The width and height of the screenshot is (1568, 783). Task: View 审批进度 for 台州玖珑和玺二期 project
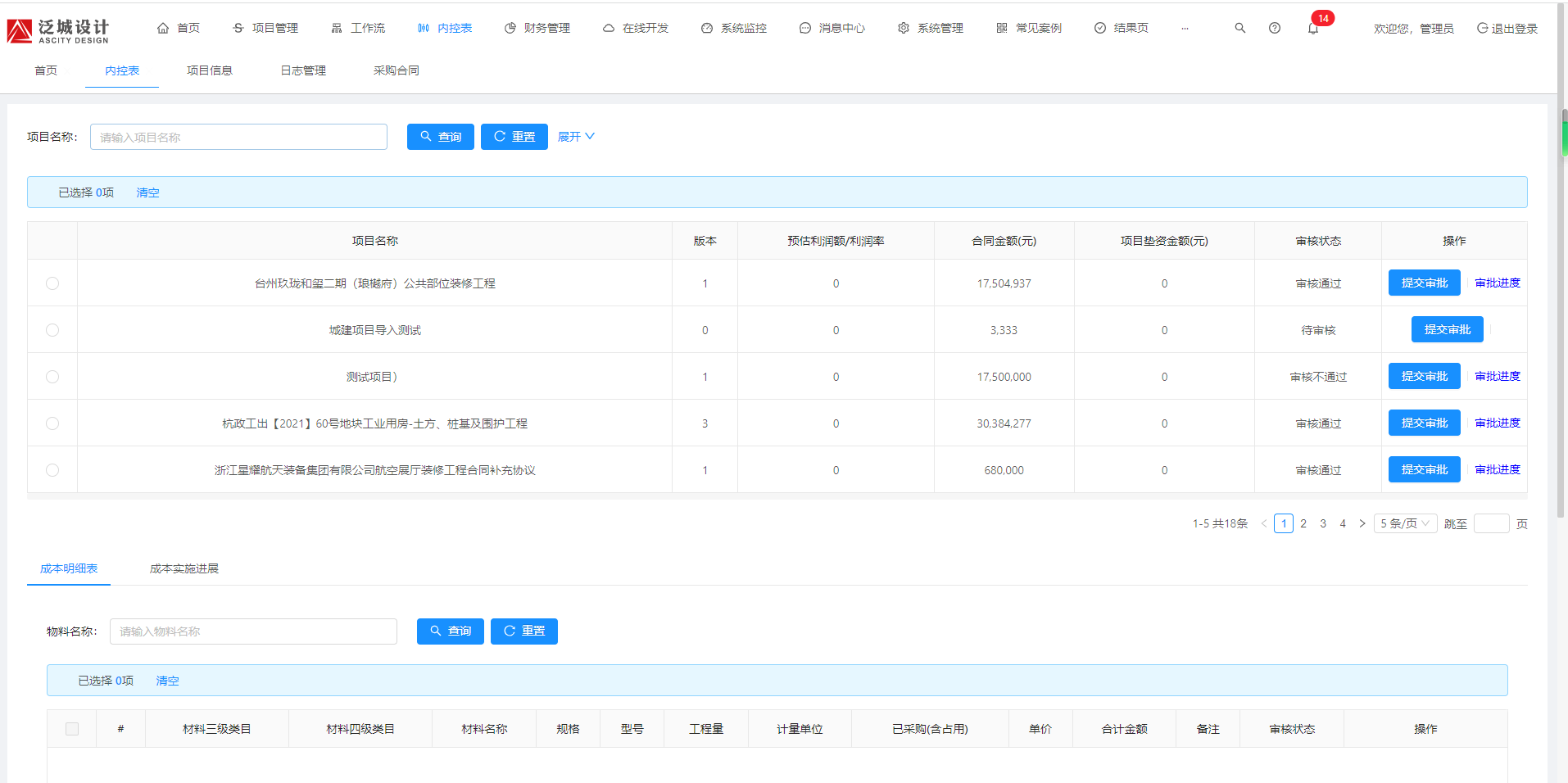(1498, 283)
